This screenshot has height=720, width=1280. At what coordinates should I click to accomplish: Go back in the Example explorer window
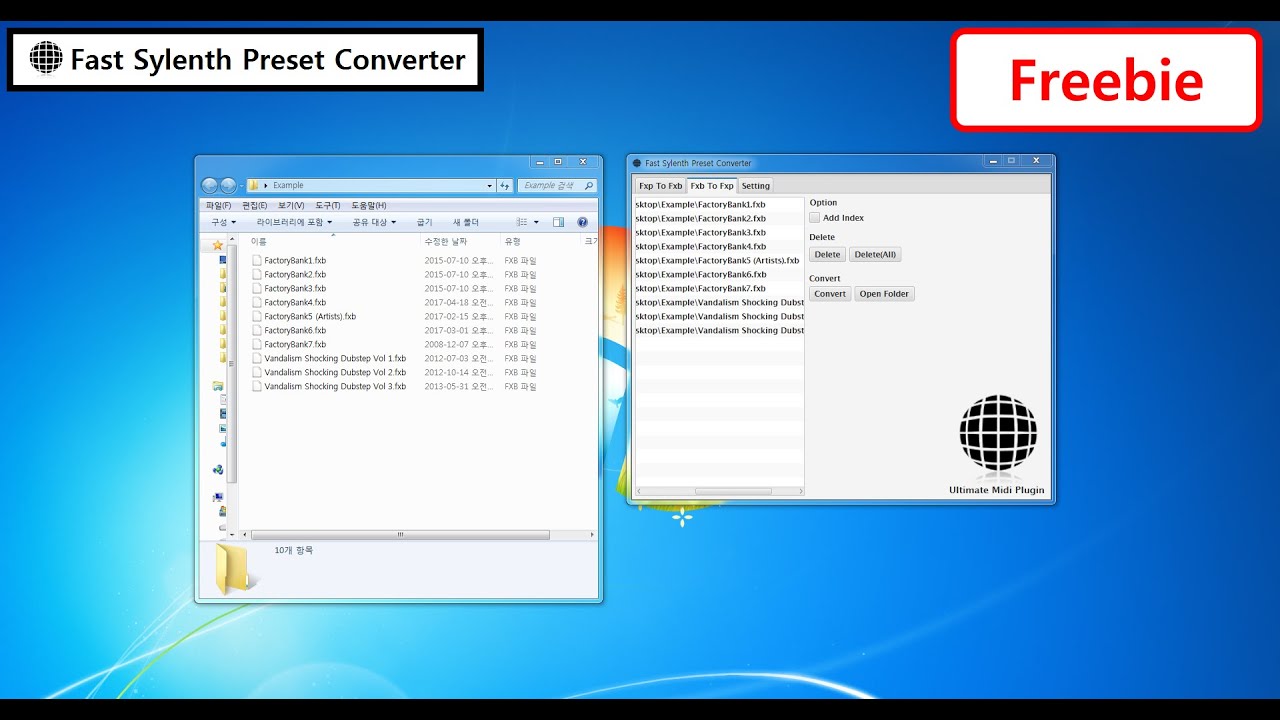pyautogui.click(x=210, y=185)
